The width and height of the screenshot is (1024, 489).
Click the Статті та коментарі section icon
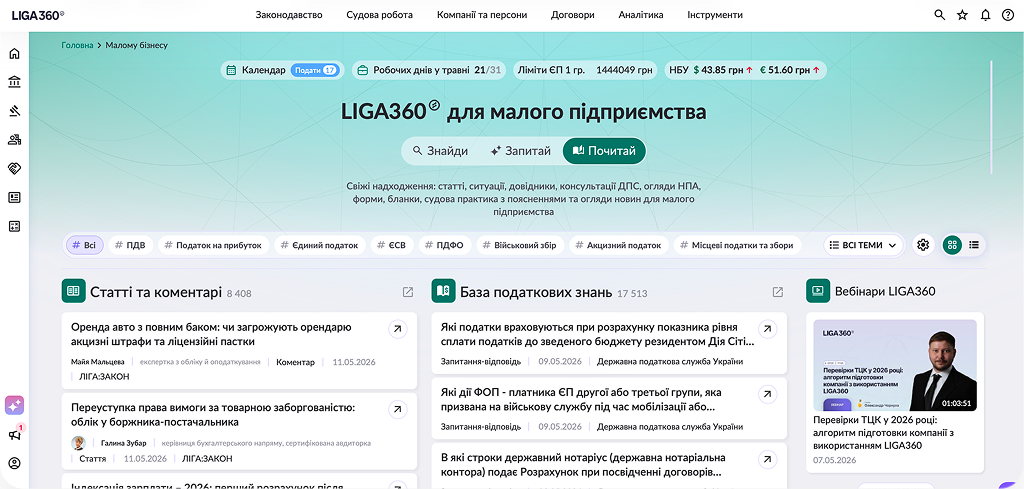click(74, 291)
